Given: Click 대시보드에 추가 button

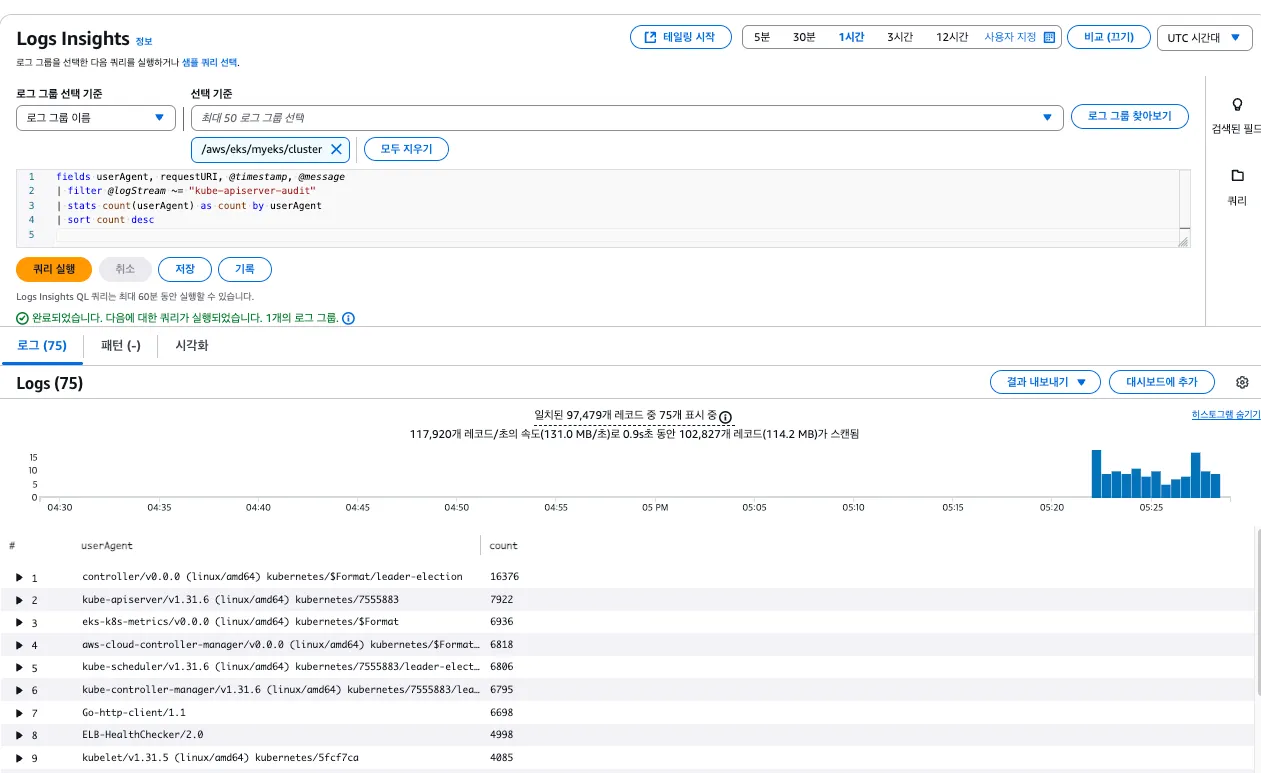Looking at the screenshot, I should tap(1161, 382).
